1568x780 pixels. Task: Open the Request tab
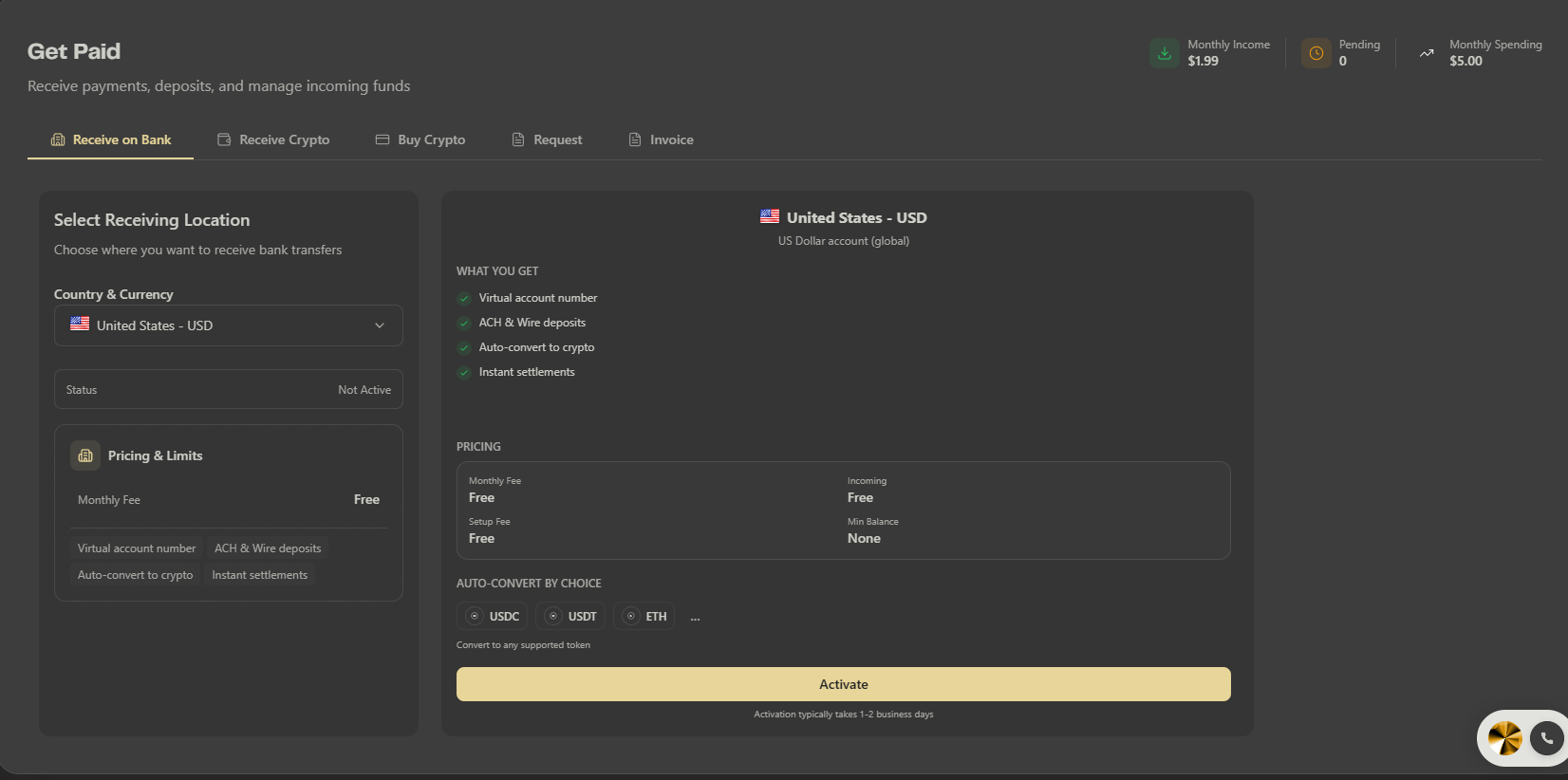click(547, 139)
